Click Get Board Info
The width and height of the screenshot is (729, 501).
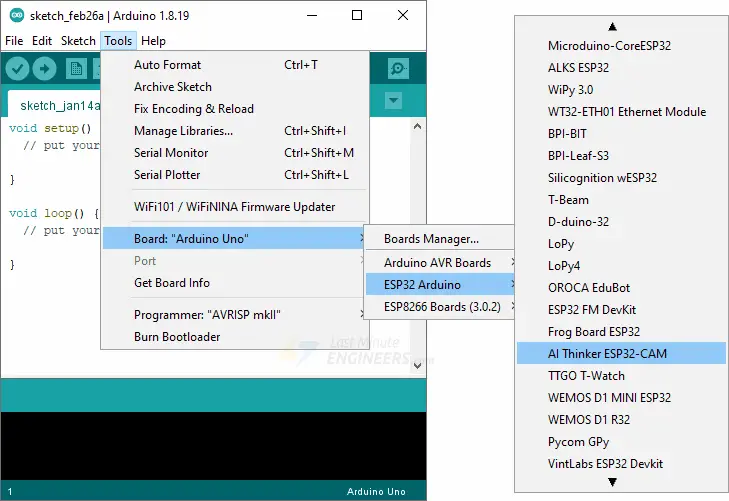coord(234,283)
